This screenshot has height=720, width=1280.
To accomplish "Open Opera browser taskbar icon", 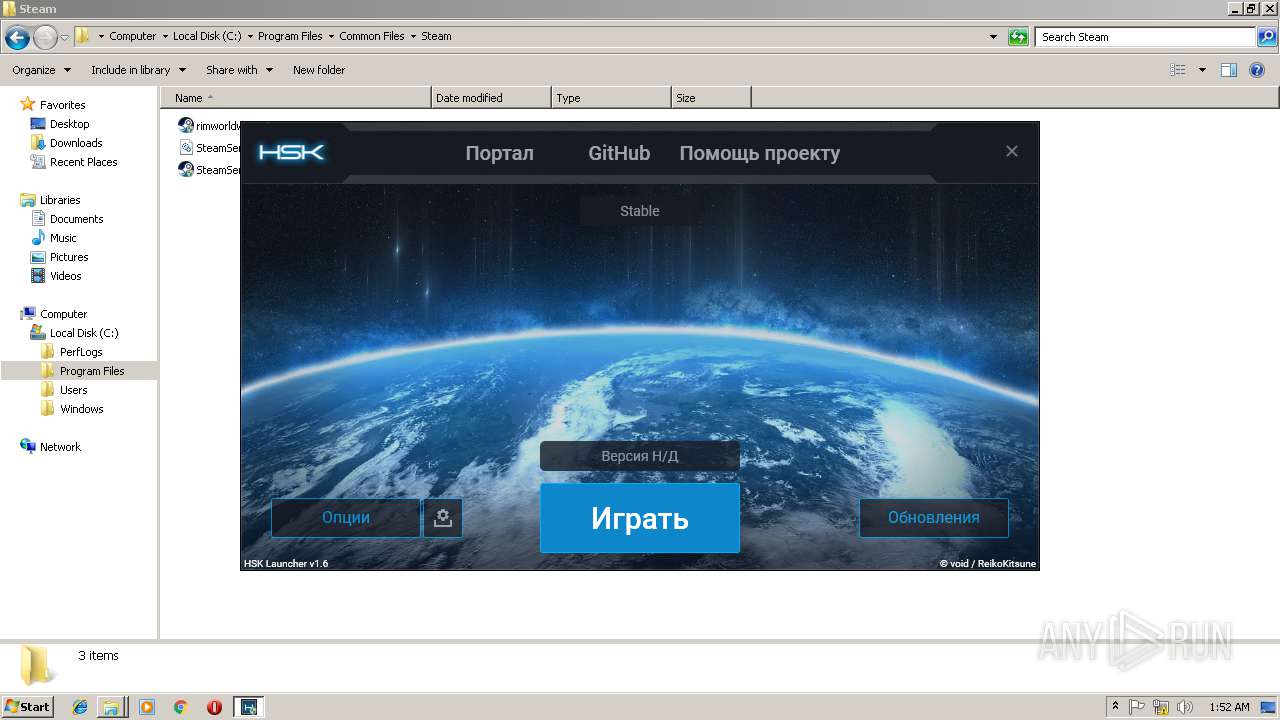I will point(214,707).
